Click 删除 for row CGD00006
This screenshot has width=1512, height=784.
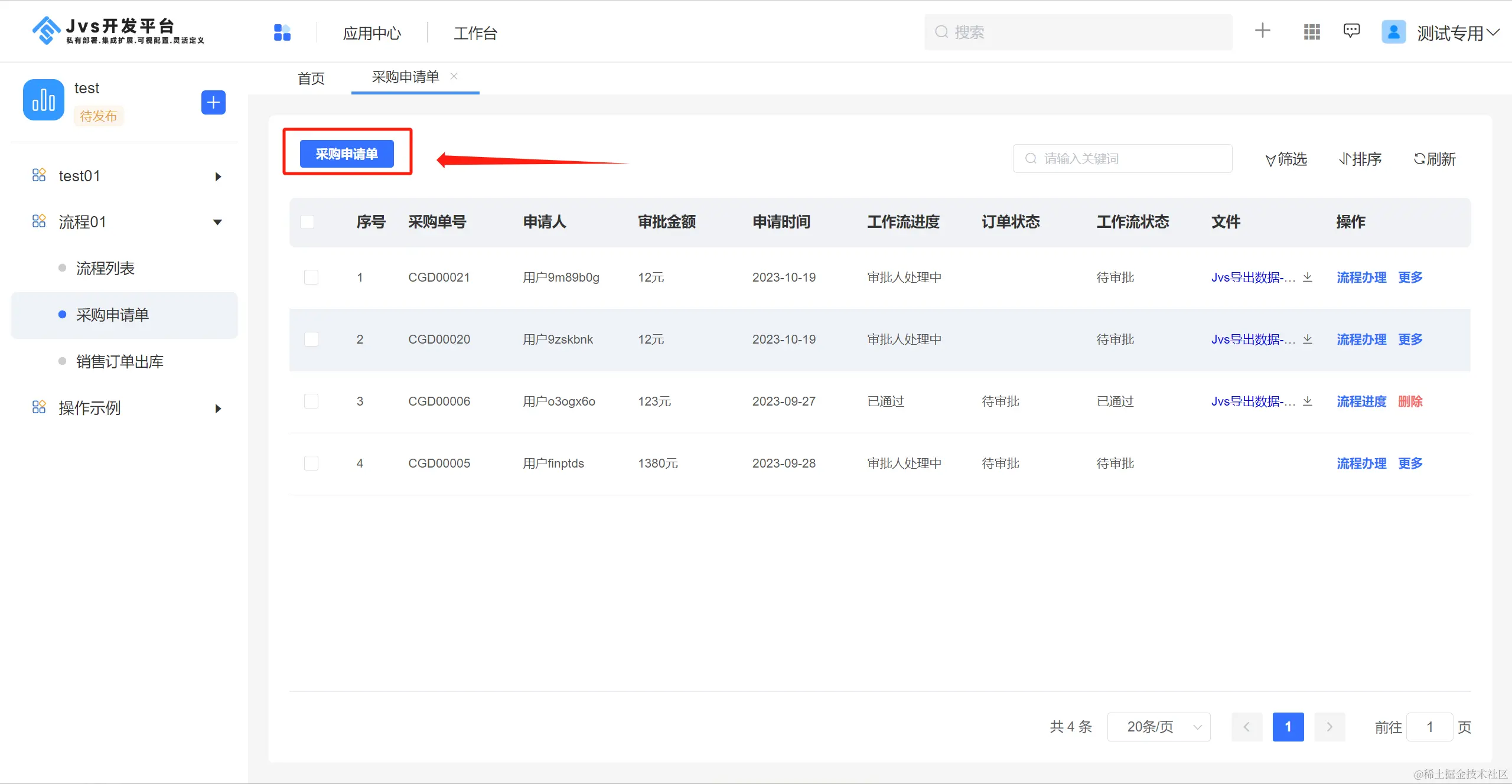pos(1410,401)
